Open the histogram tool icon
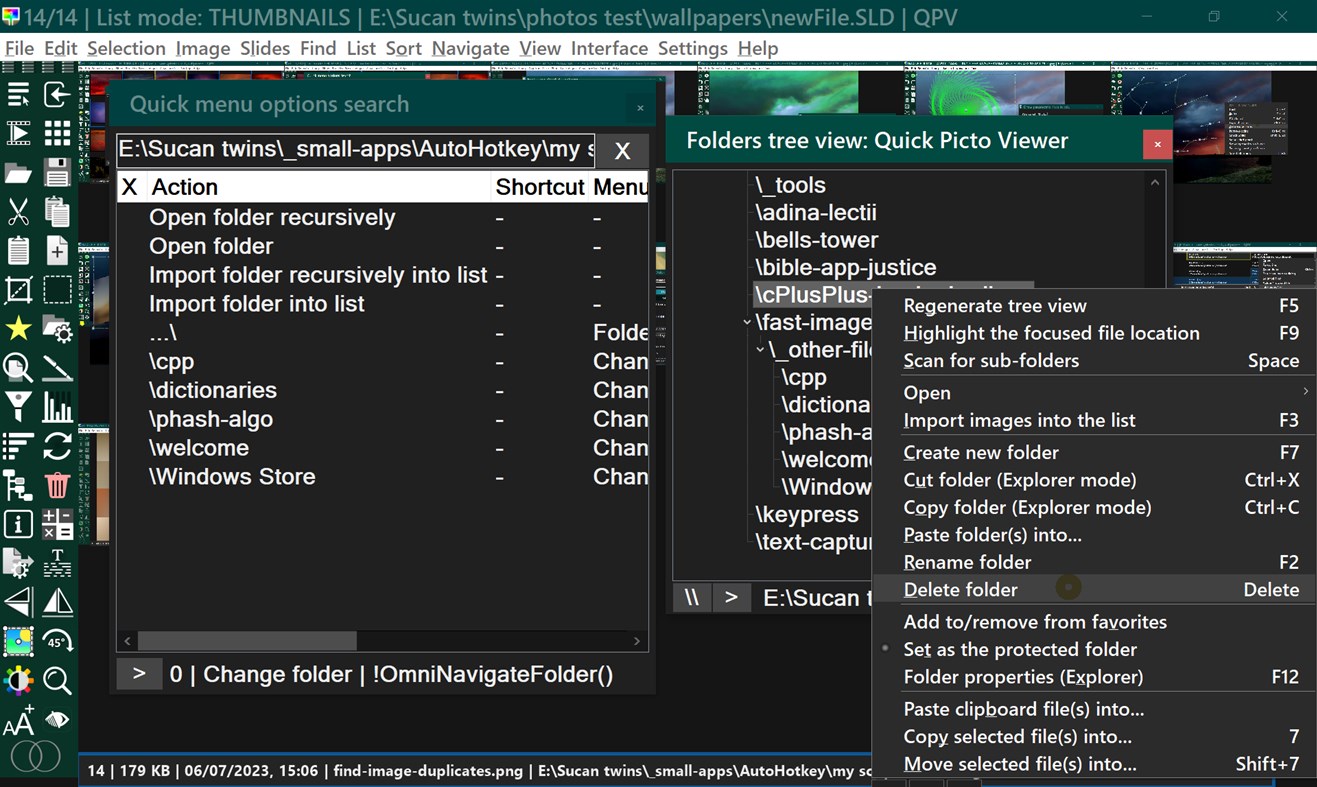Screen dimensions: 1317x787 (x=58, y=406)
